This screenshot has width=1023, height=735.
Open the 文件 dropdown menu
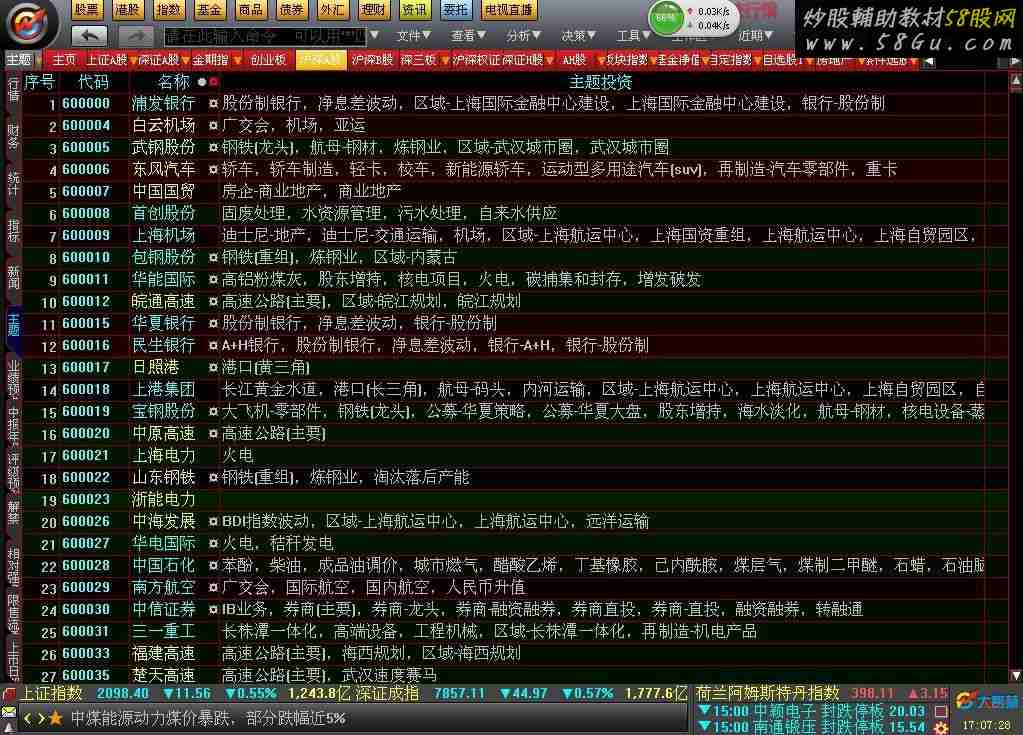pyautogui.click(x=413, y=35)
